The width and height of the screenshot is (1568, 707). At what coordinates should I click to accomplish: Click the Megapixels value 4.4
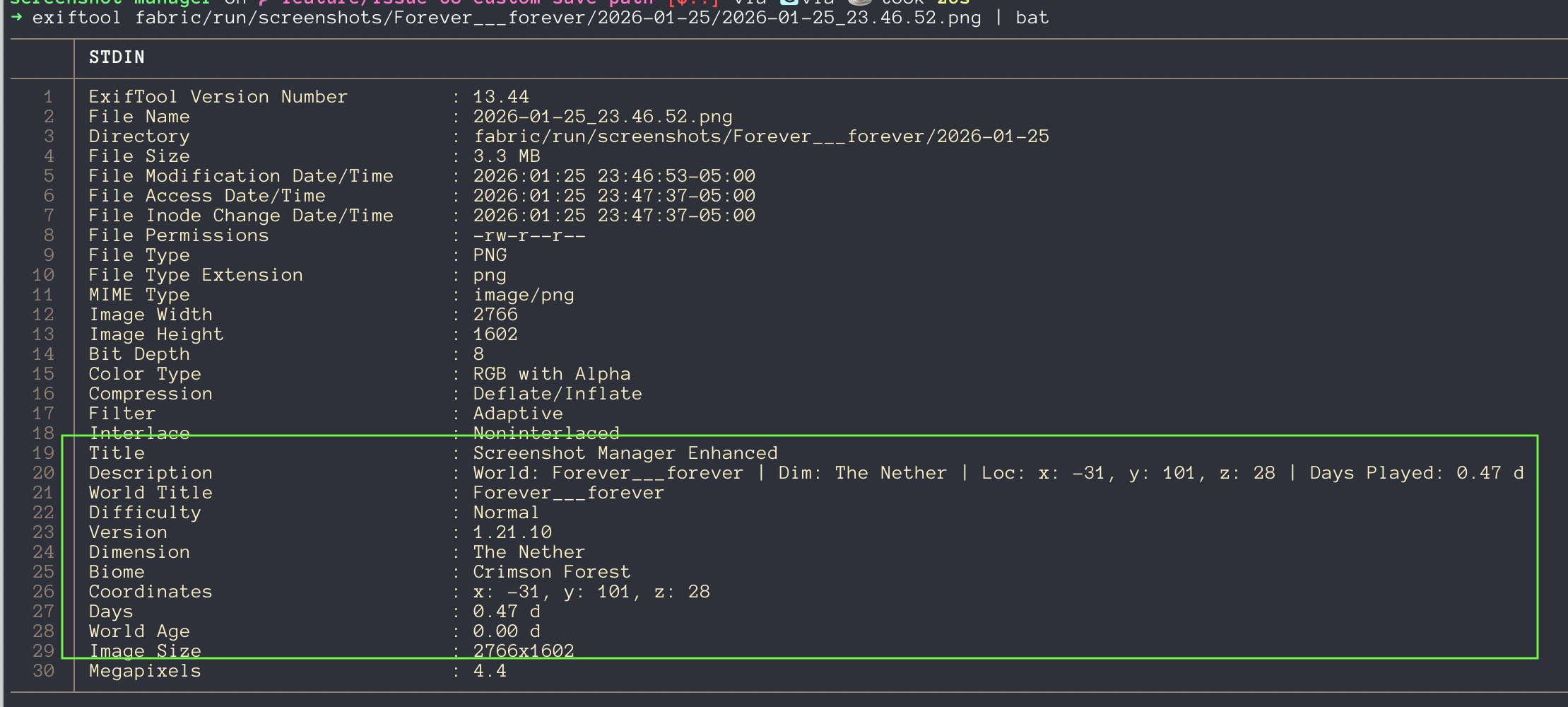click(490, 671)
